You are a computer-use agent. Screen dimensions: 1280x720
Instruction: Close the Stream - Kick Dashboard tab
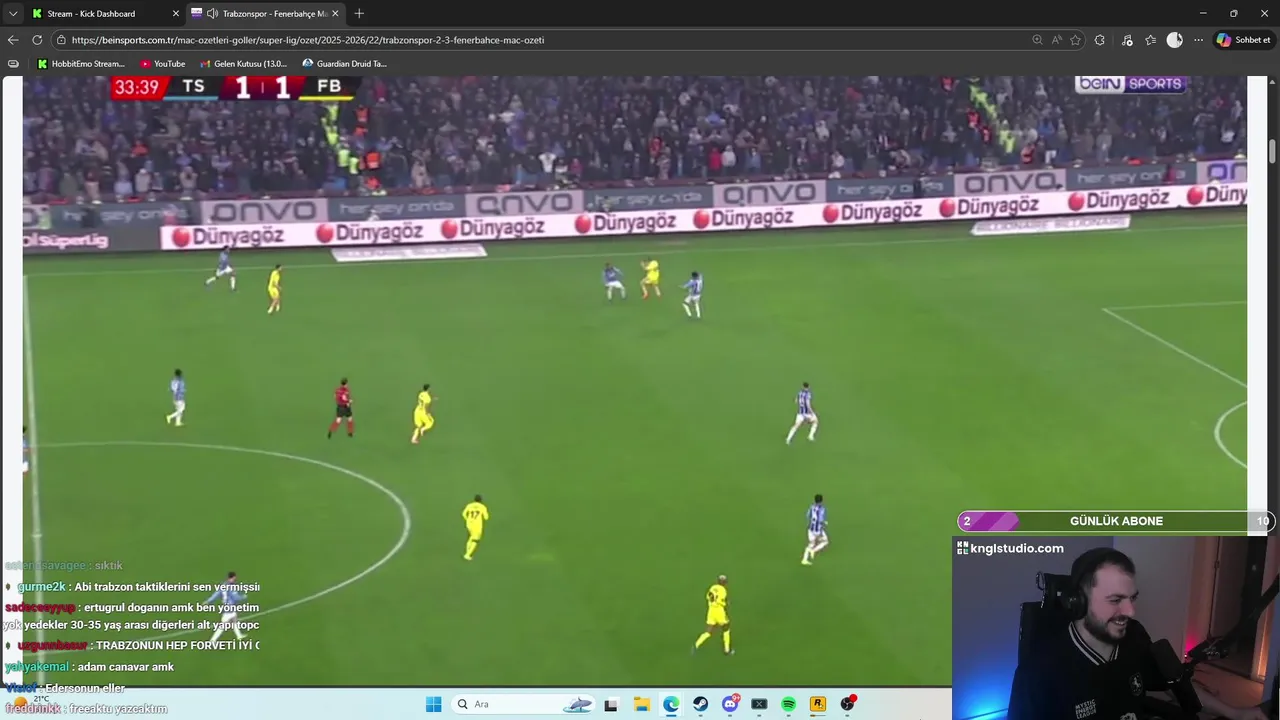(176, 14)
